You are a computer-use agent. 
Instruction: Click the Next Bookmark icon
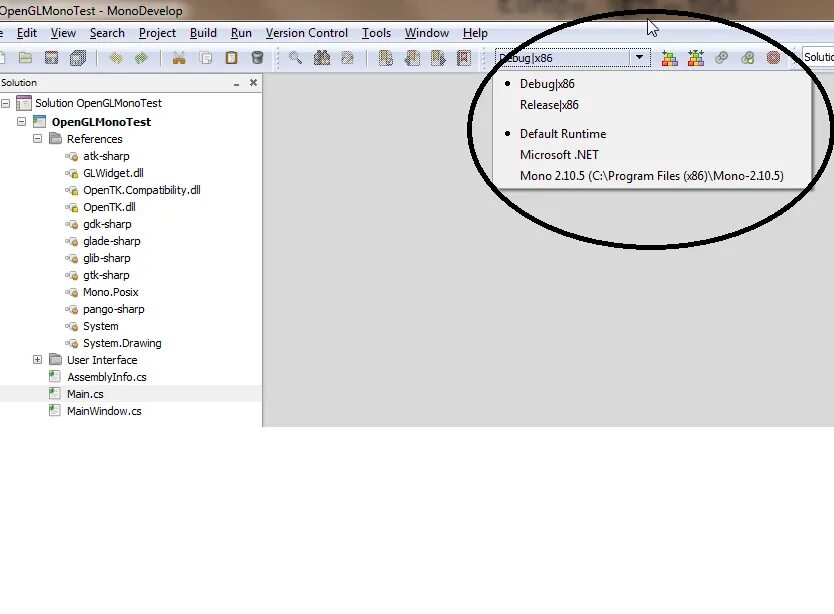438,57
